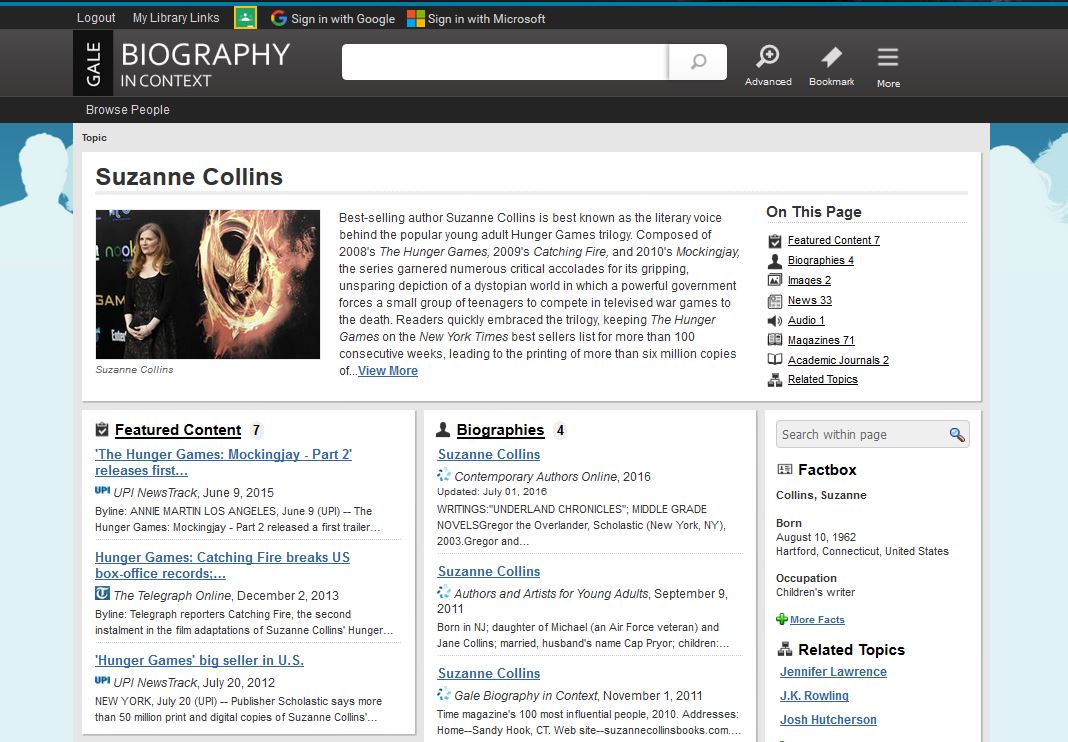Open the More hamburger menu
The width and height of the screenshot is (1068, 742).
(x=888, y=66)
